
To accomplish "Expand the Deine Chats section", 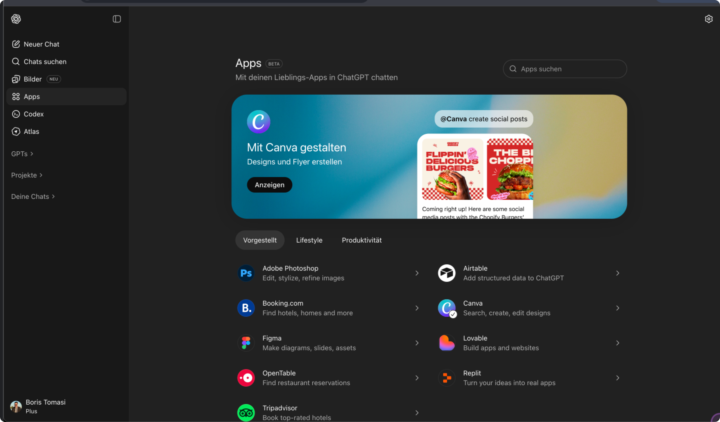I will coord(33,197).
